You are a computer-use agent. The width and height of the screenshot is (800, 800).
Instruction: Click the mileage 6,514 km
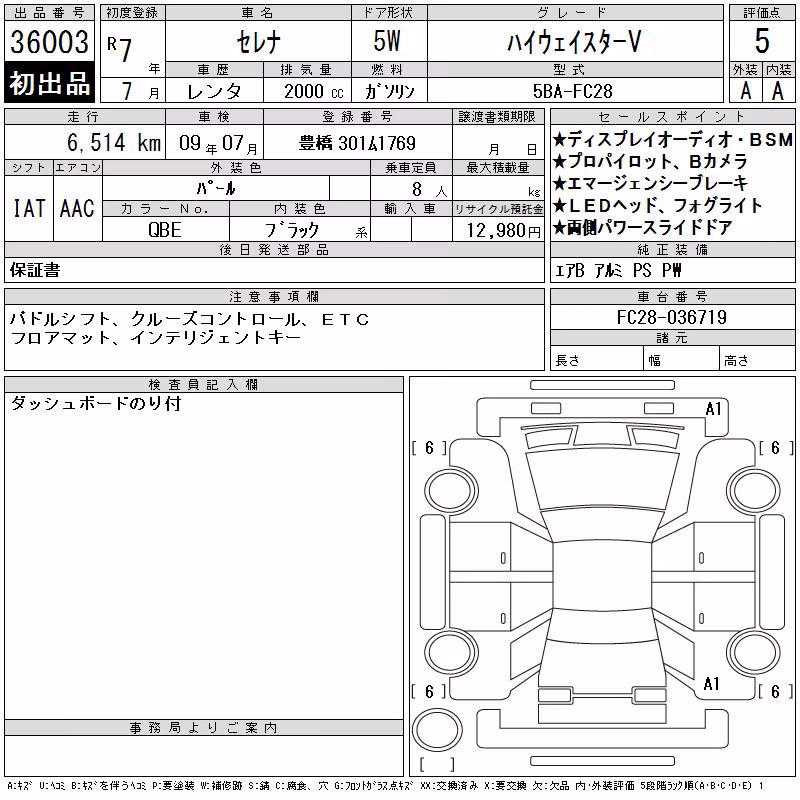pos(114,142)
